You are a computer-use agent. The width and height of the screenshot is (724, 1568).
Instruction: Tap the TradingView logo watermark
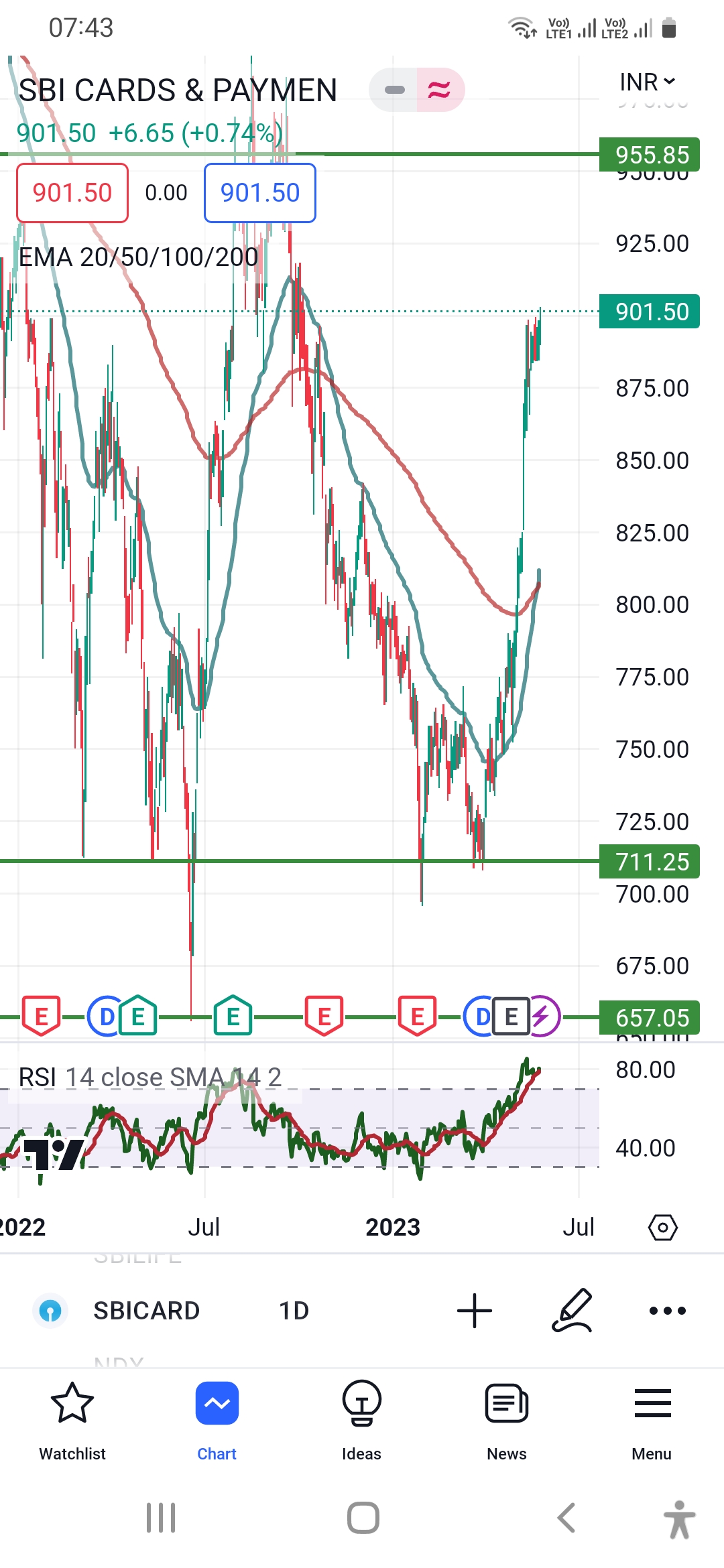click(54, 1154)
